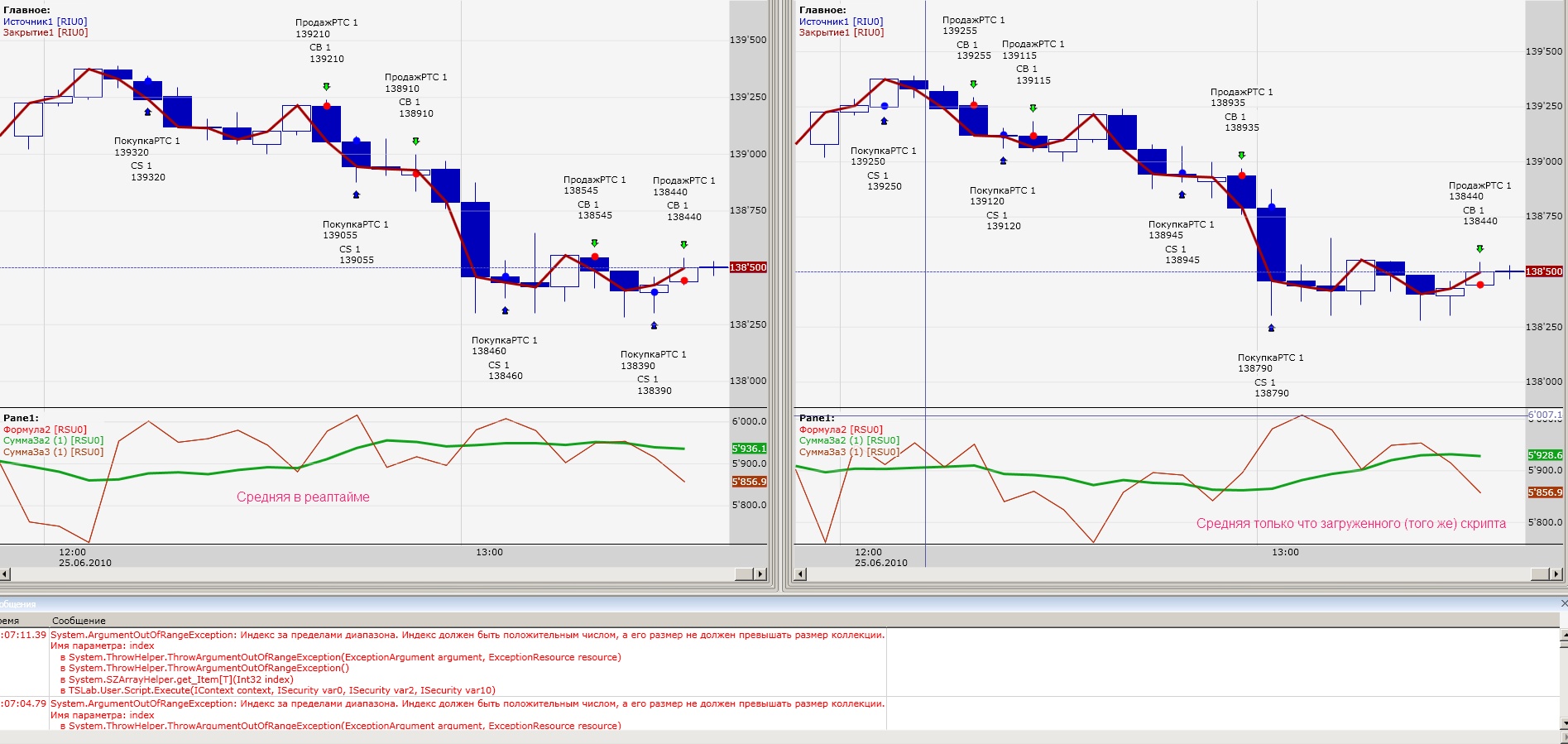Image resolution: width=1568 pixels, height=744 pixels.
Task: Click blue buy arrow above ПокупкаРТС 1 139250
Action: tap(885, 121)
